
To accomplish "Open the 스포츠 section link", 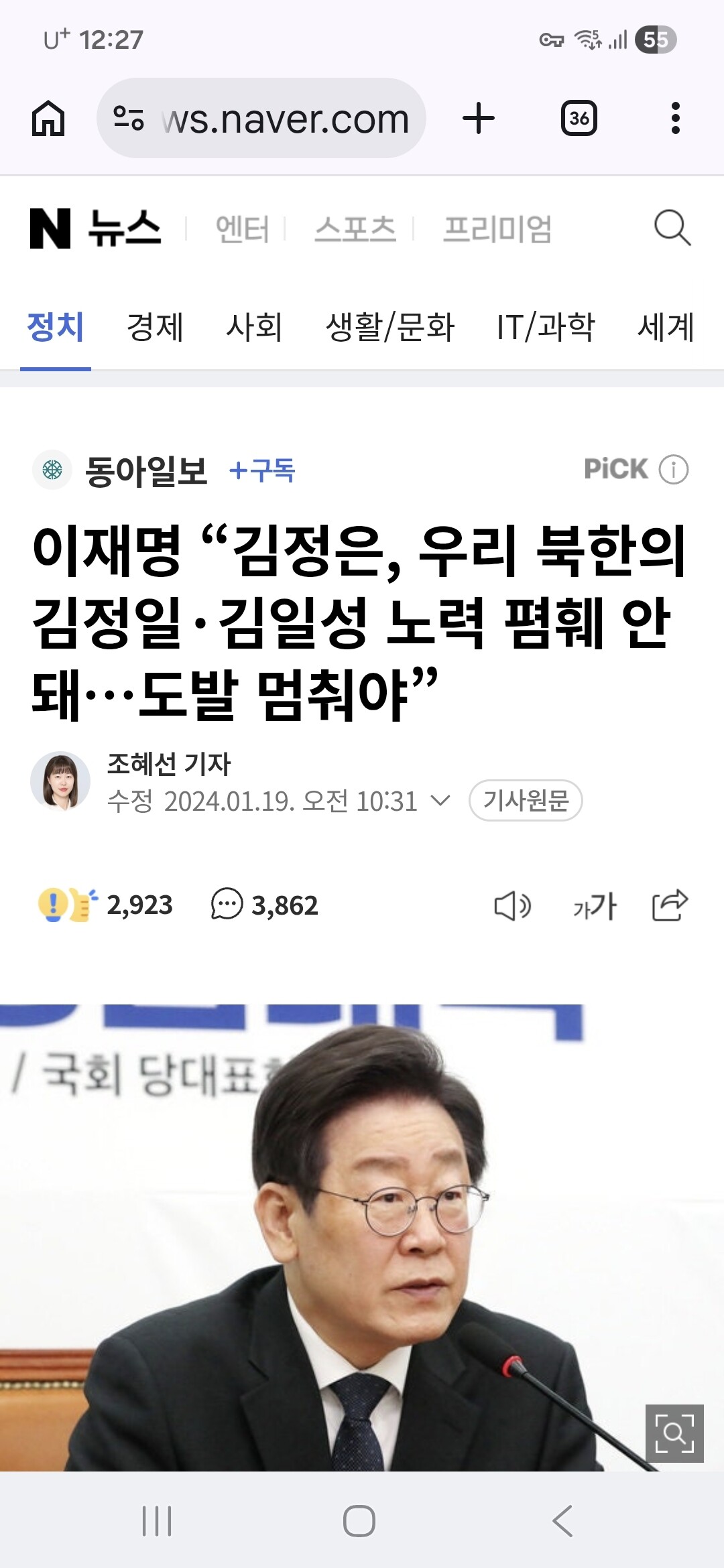I will (x=355, y=228).
